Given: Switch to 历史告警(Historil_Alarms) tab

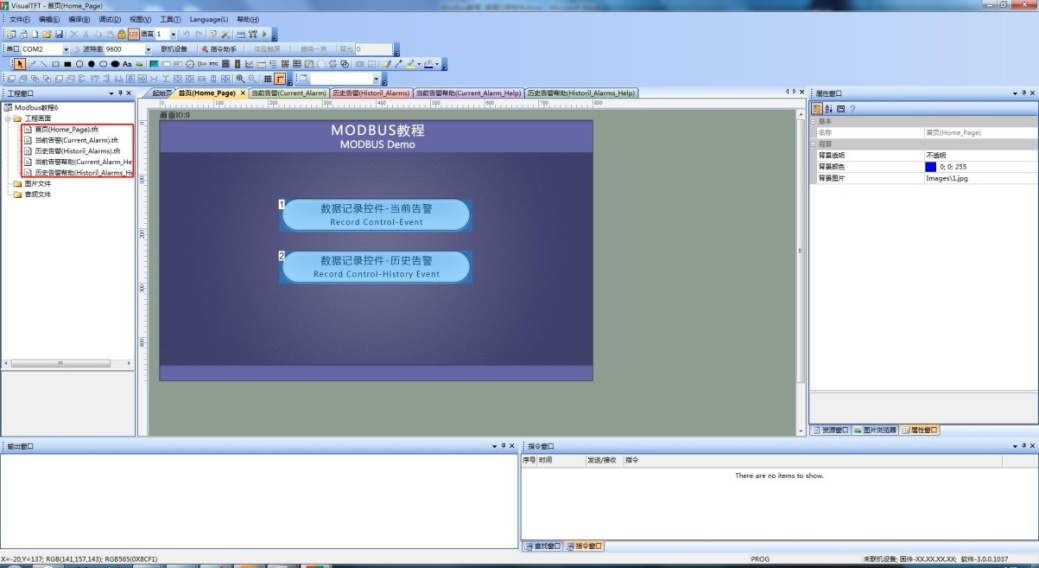Looking at the screenshot, I should pos(371,93).
